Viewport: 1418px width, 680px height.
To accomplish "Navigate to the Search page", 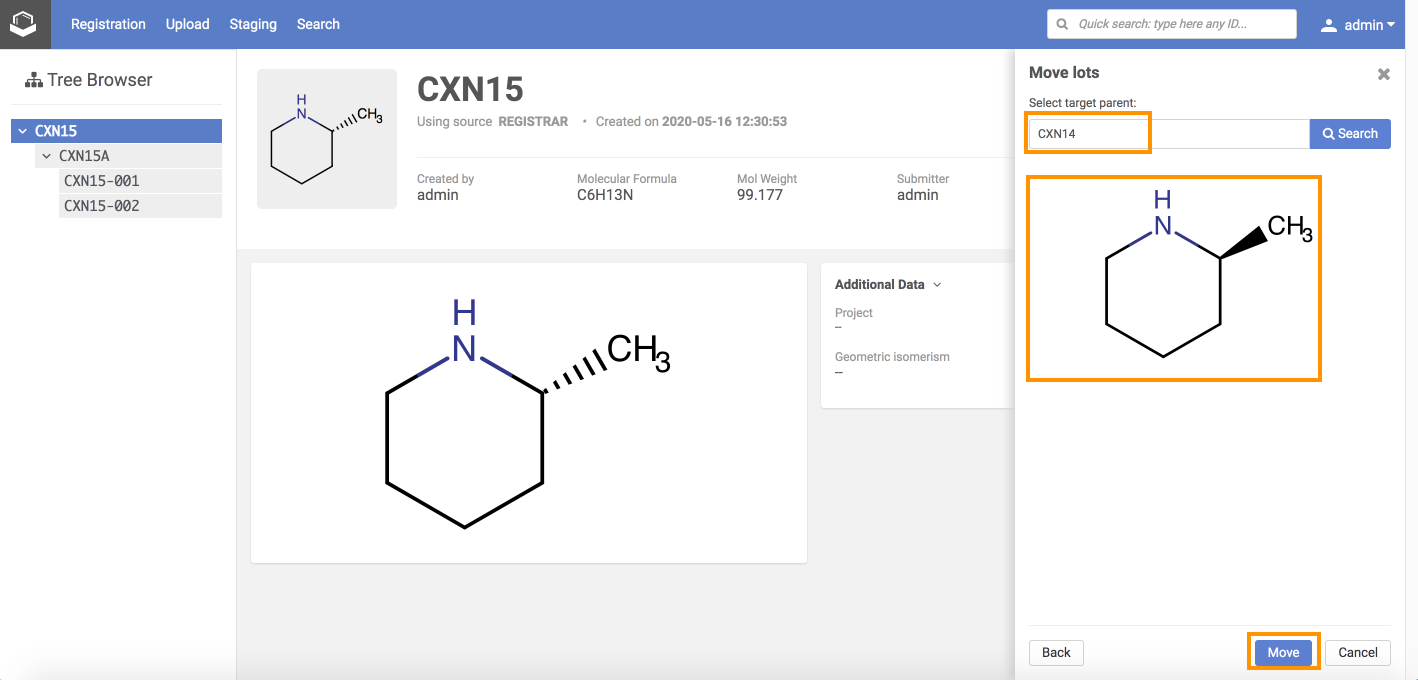I will coord(318,24).
